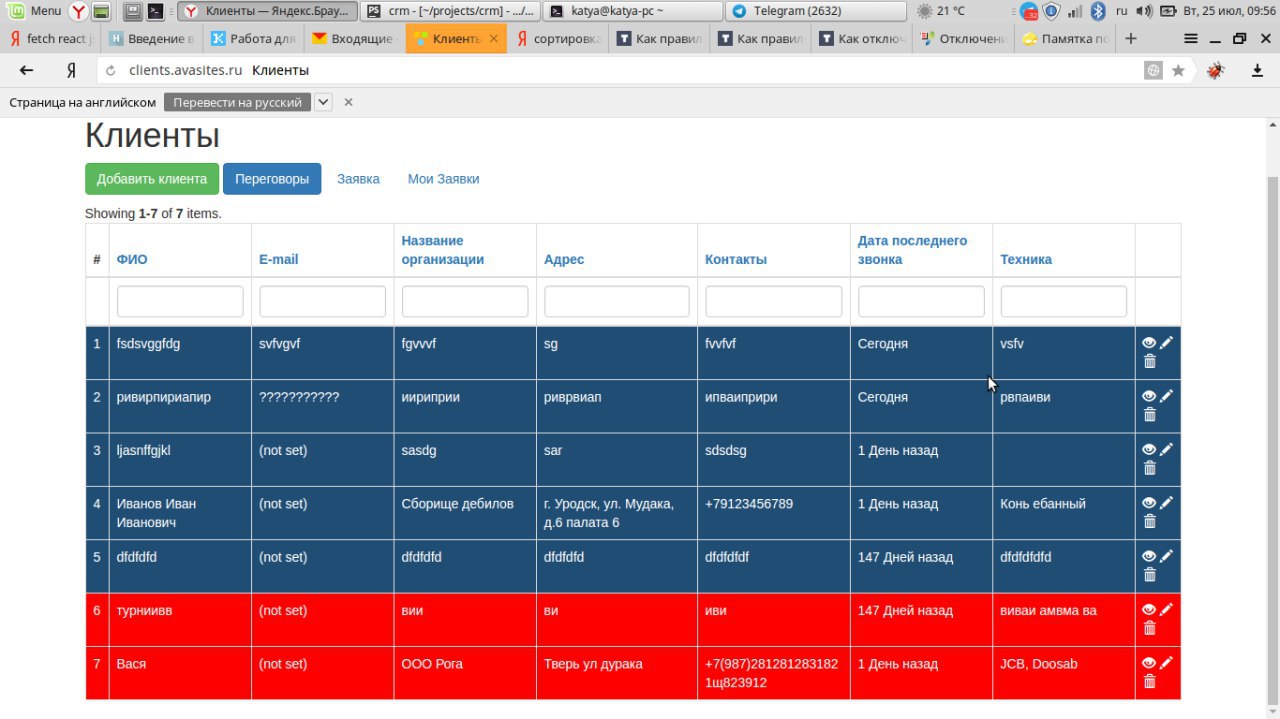1280x719 pixels.
Task: Delete Иванов Иван Иванович with the trash icon
Action: point(1149,521)
